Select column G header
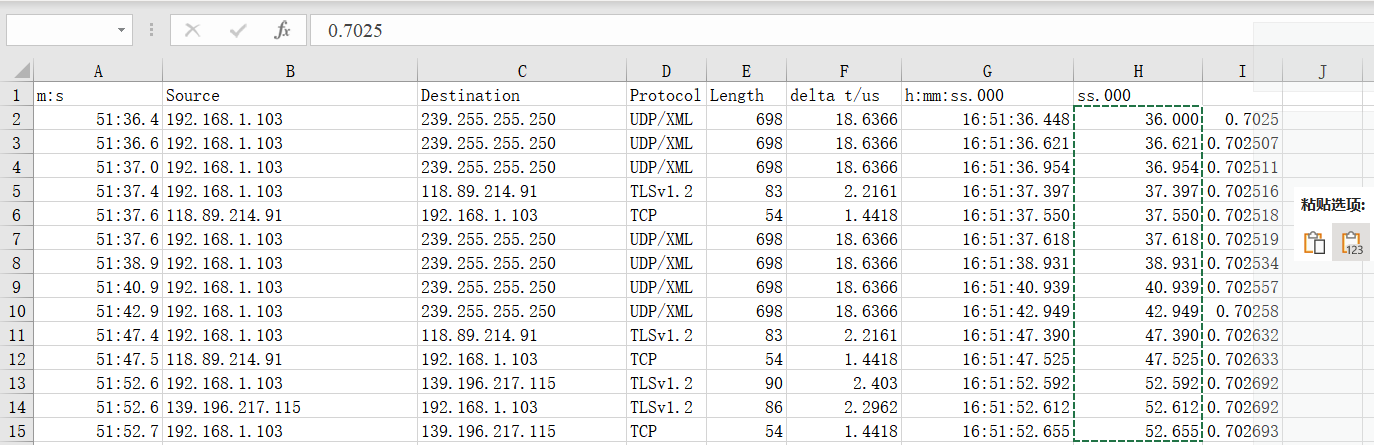 (988, 71)
